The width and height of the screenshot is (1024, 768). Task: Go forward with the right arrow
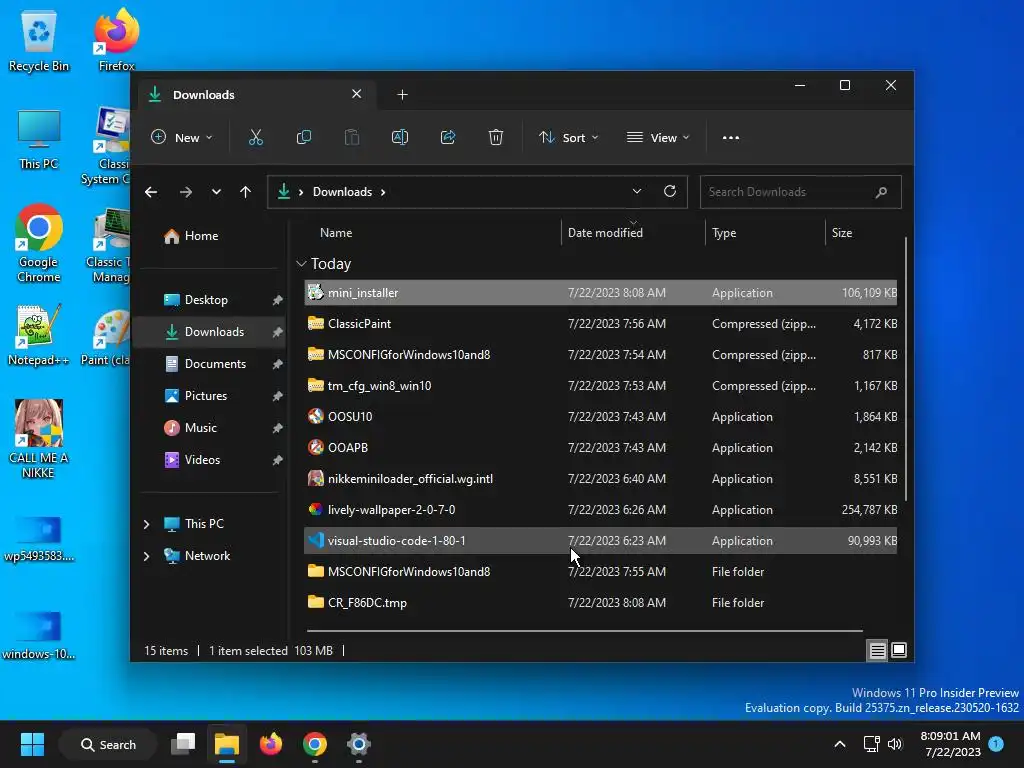185,192
